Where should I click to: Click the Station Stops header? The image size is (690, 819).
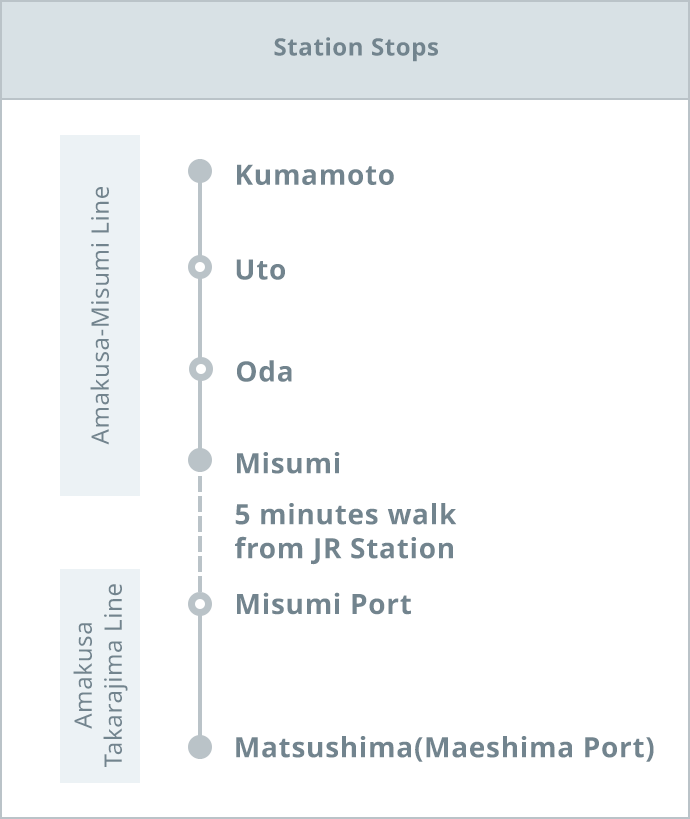[356, 48]
